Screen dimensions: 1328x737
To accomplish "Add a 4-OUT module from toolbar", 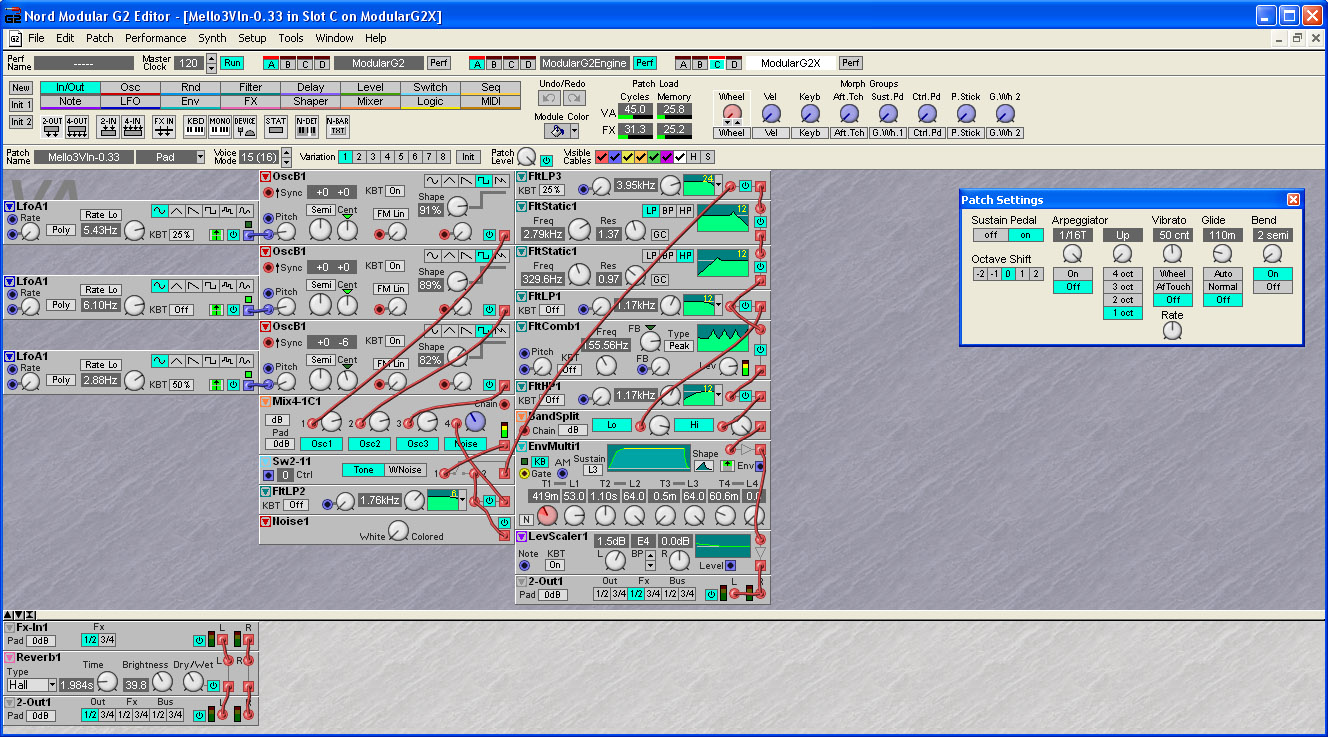I will pyautogui.click(x=77, y=126).
